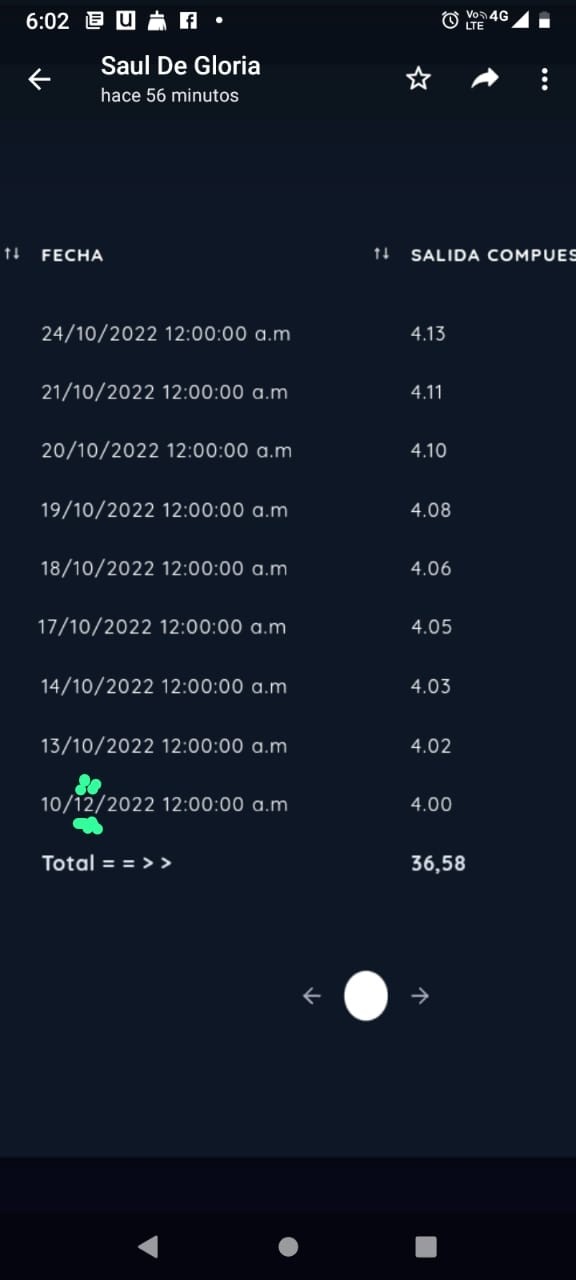The image size is (576, 1280).
Task: Tap Android back navigation button
Action: click(148, 1246)
